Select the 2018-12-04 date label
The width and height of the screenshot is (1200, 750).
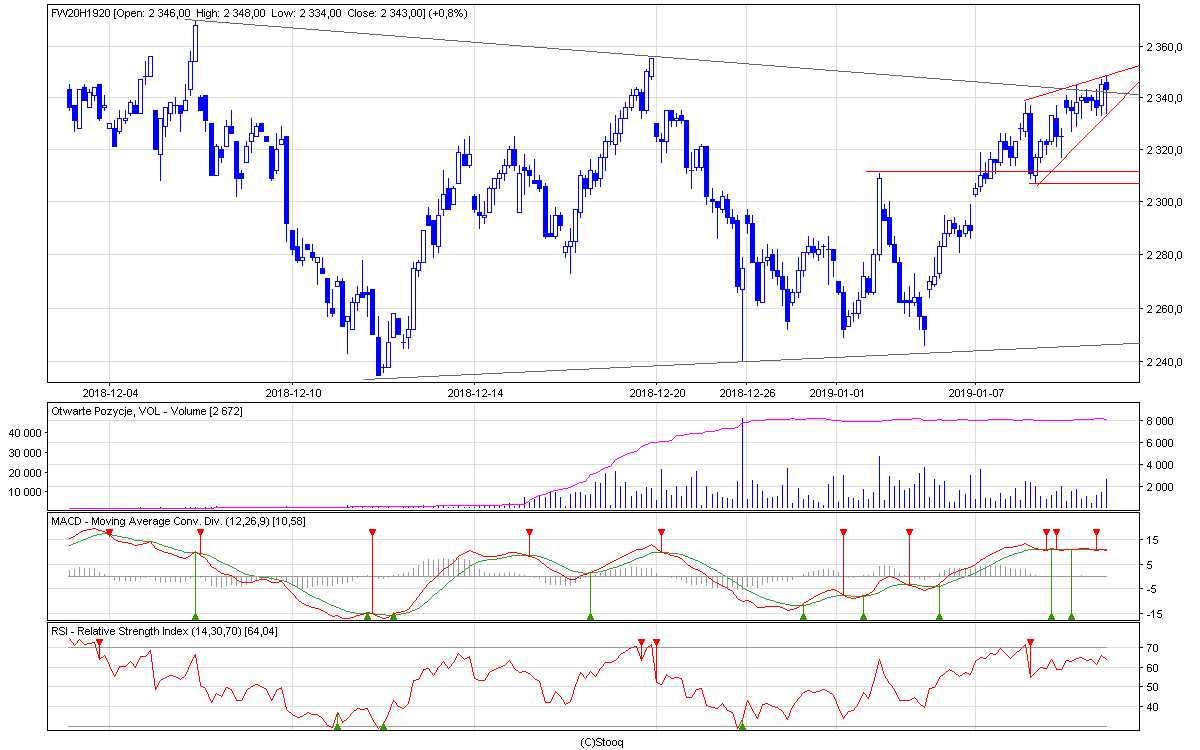pyautogui.click(x=110, y=392)
